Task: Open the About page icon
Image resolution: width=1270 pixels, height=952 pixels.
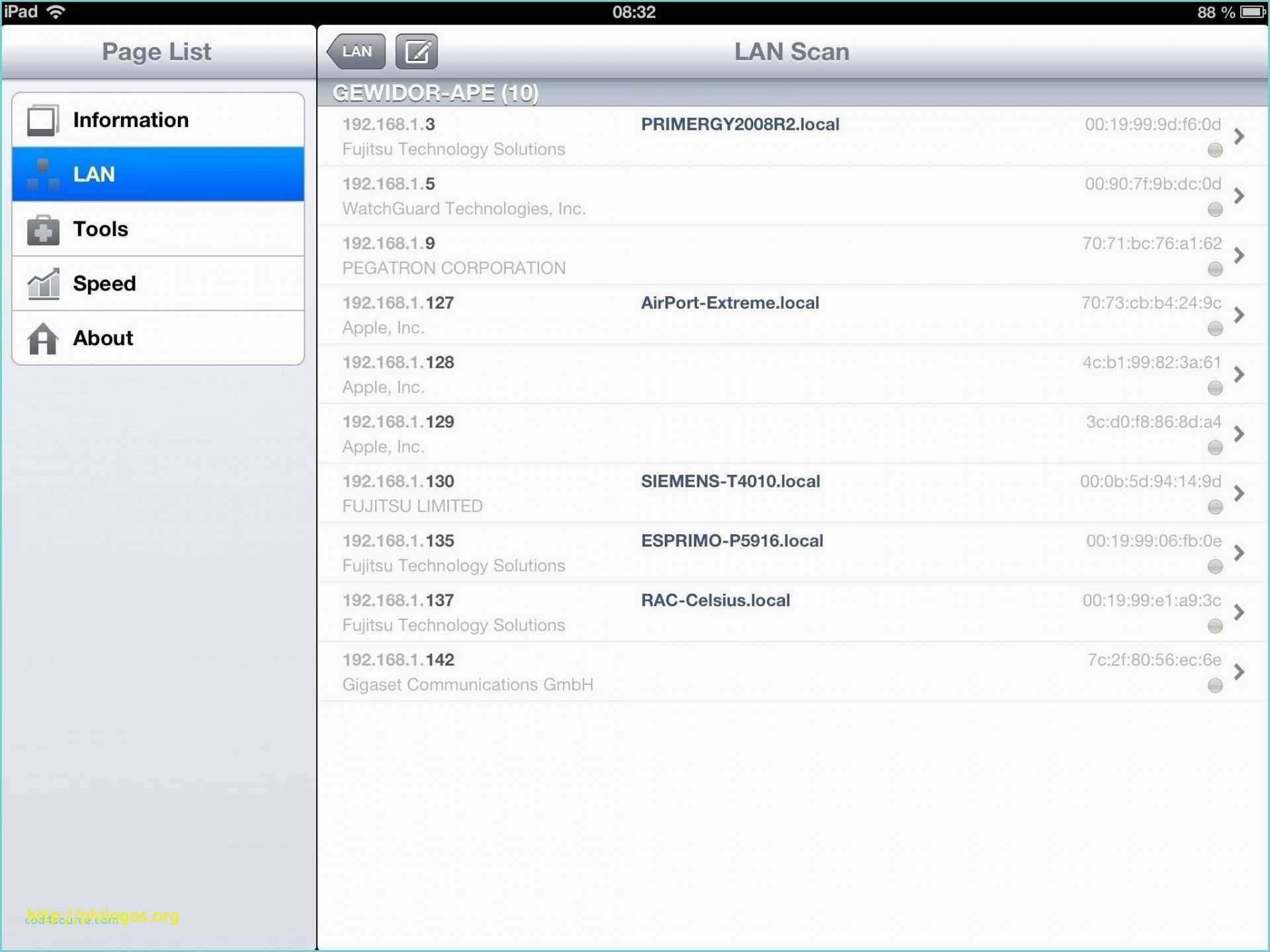Action: (x=46, y=337)
